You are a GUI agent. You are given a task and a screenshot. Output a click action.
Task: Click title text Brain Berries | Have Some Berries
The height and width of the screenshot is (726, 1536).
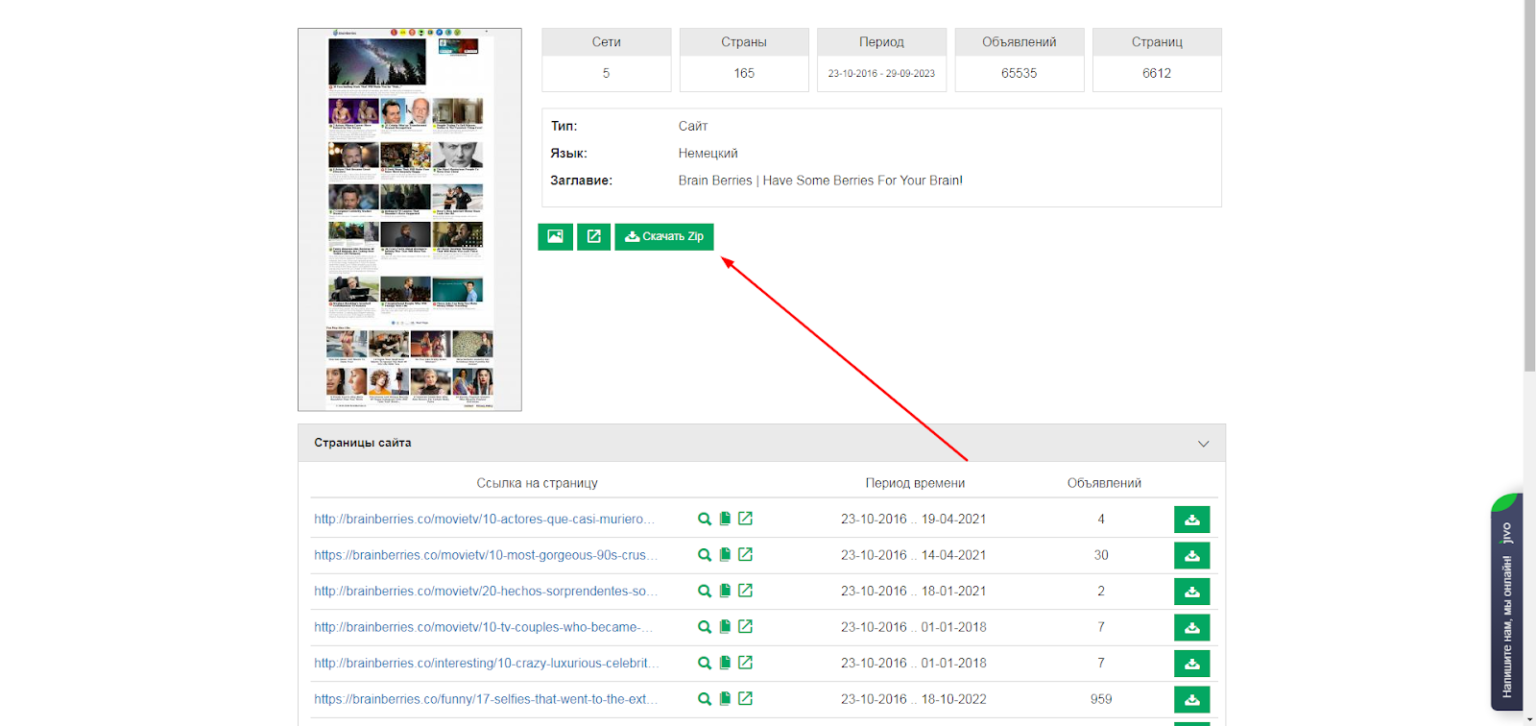820,180
